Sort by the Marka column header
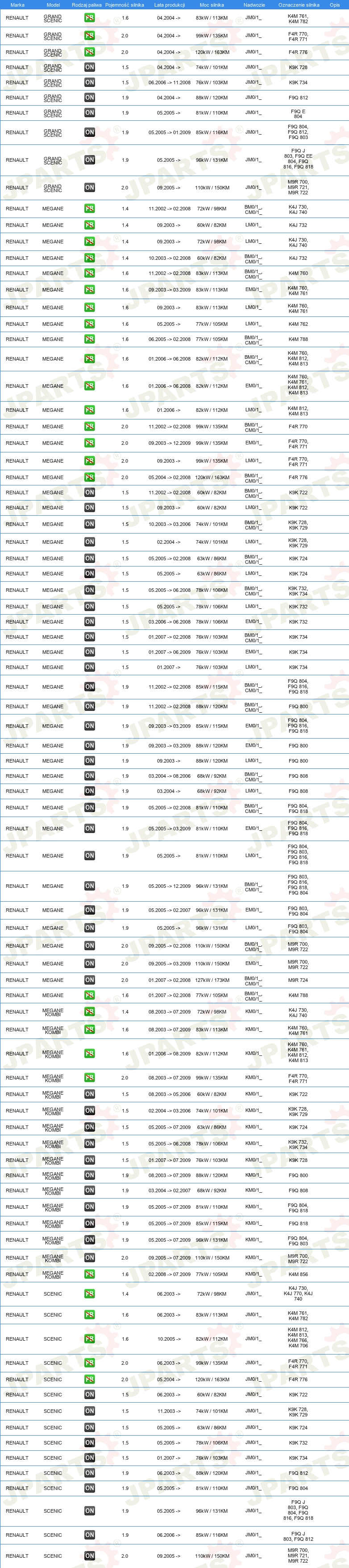This screenshot has width=349, height=1568. click(x=18, y=5)
